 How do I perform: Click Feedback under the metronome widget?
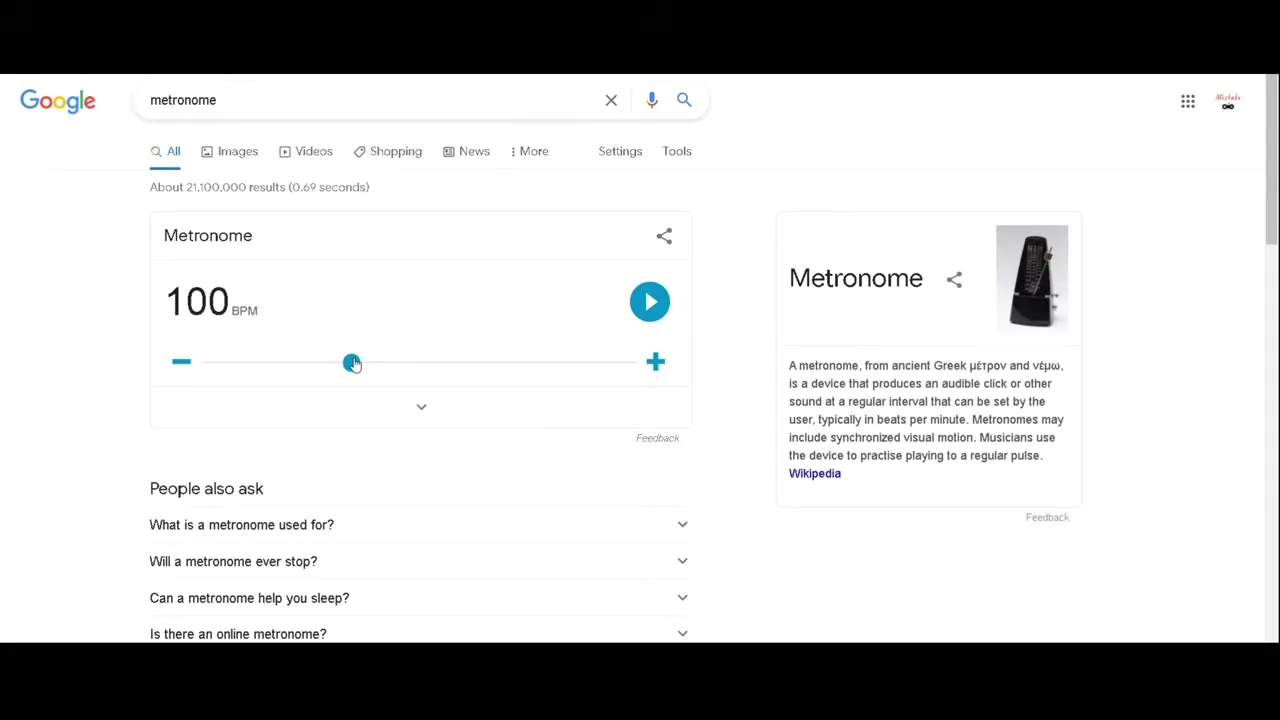657,438
